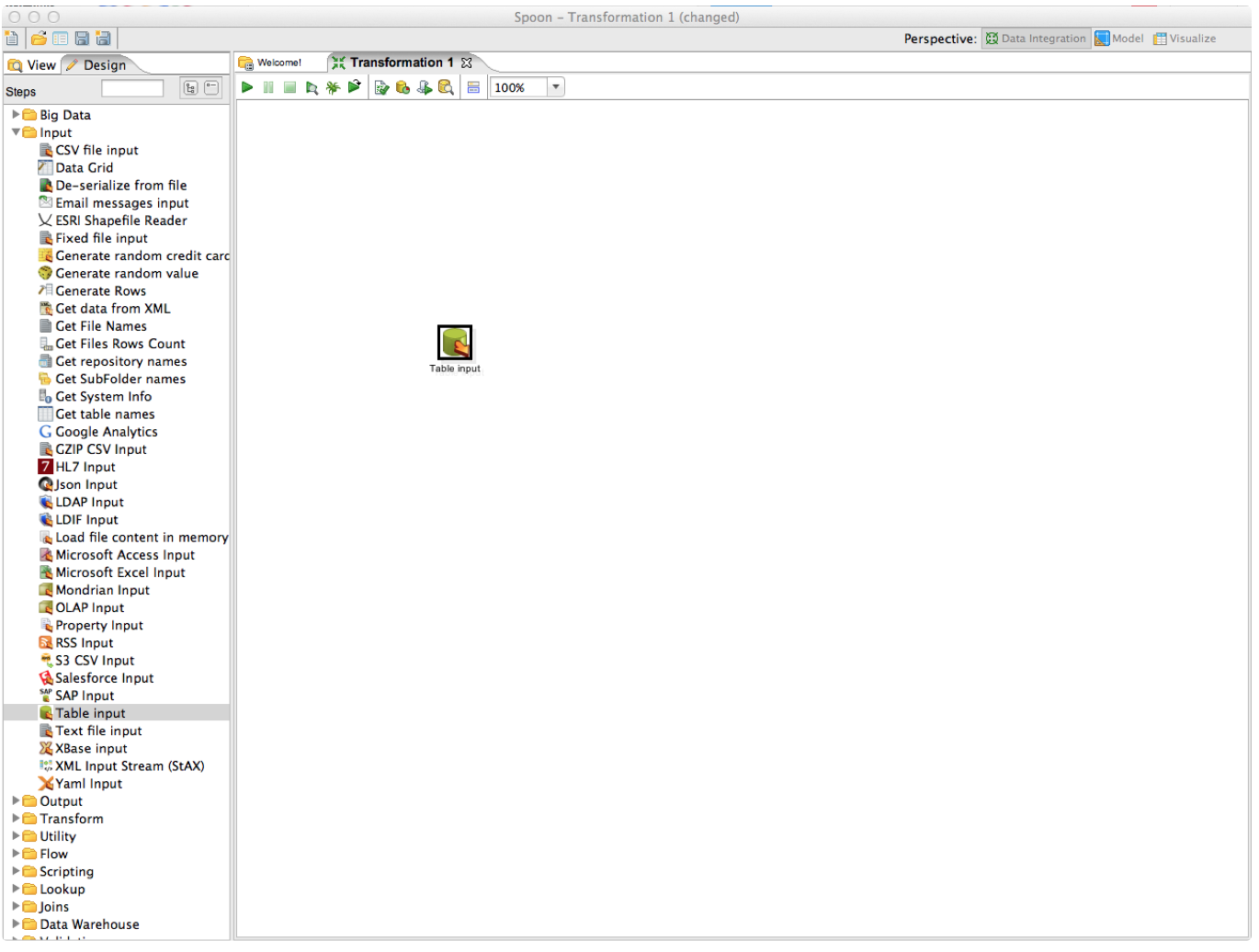Click the new file icon

(x=12, y=39)
